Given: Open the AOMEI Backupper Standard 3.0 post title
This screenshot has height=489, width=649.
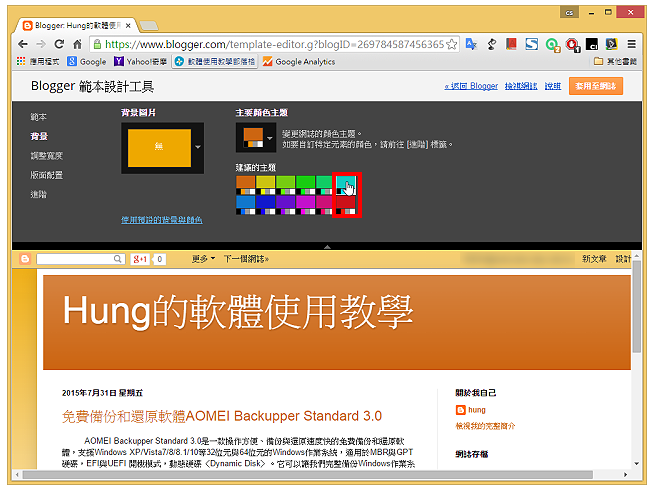Looking at the screenshot, I should 222,416.
